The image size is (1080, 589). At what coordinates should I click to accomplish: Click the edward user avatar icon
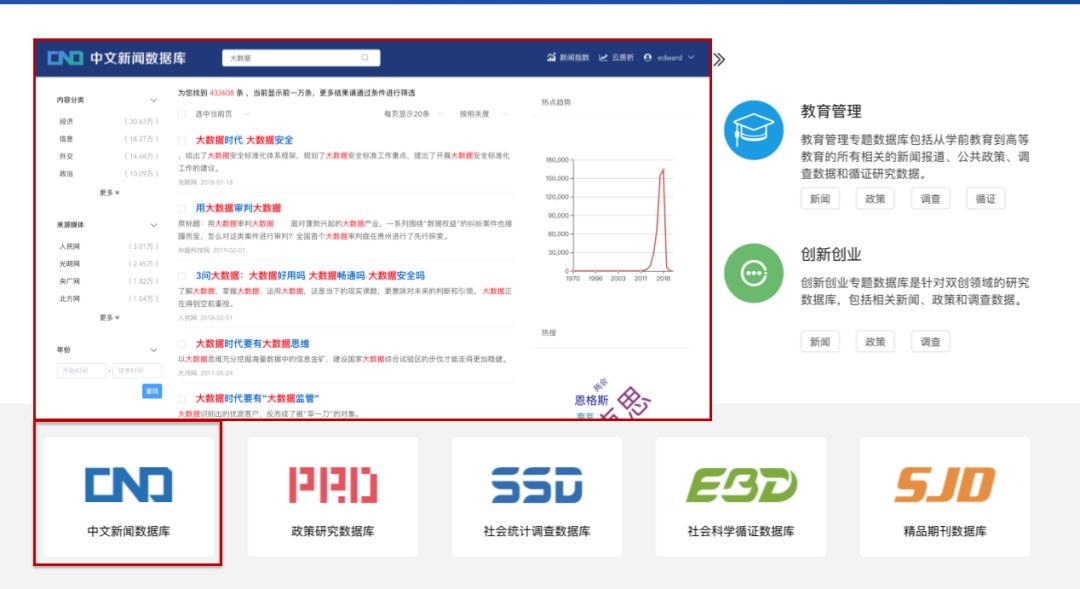coord(647,58)
